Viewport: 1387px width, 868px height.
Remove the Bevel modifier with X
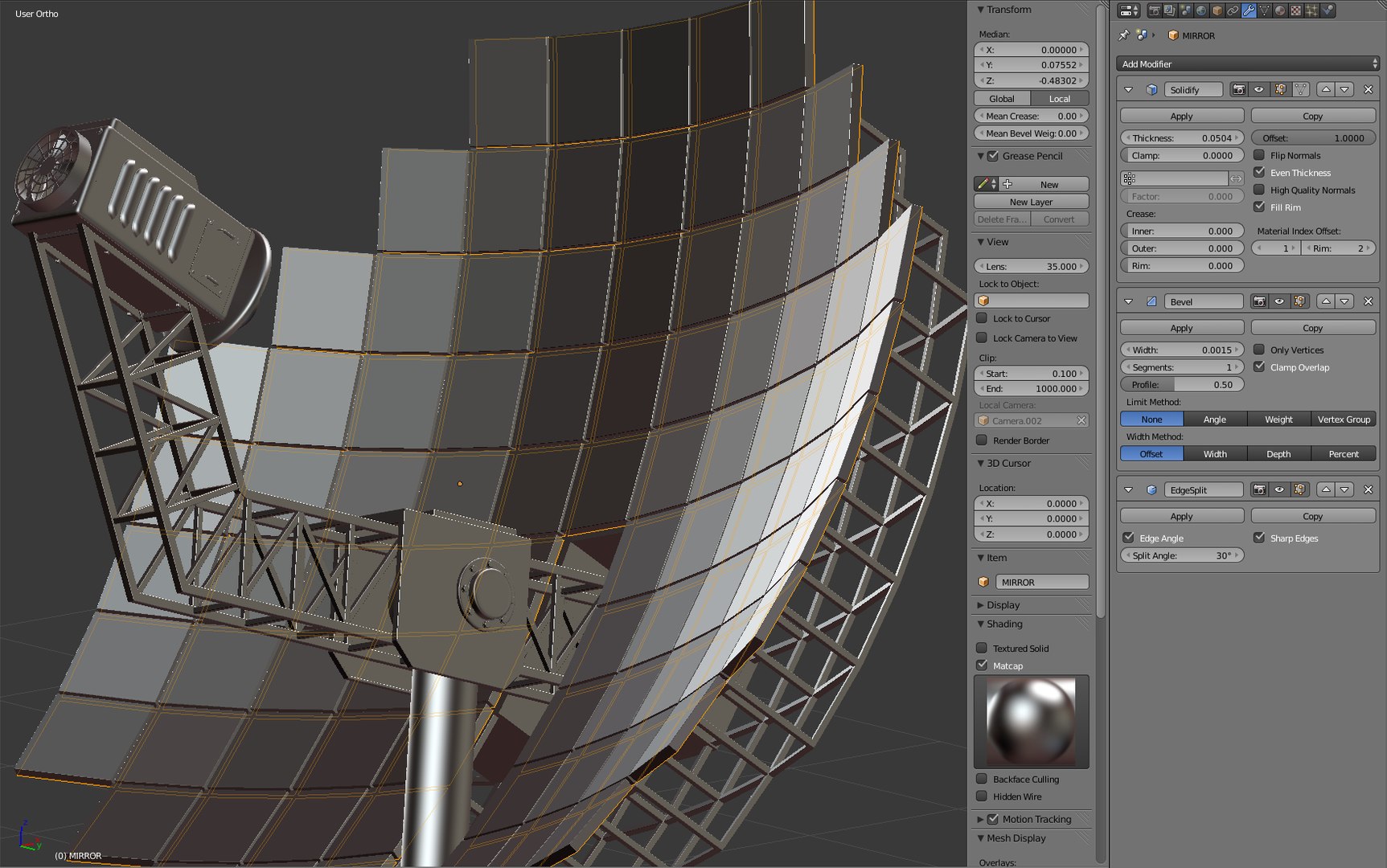[1369, 301]
